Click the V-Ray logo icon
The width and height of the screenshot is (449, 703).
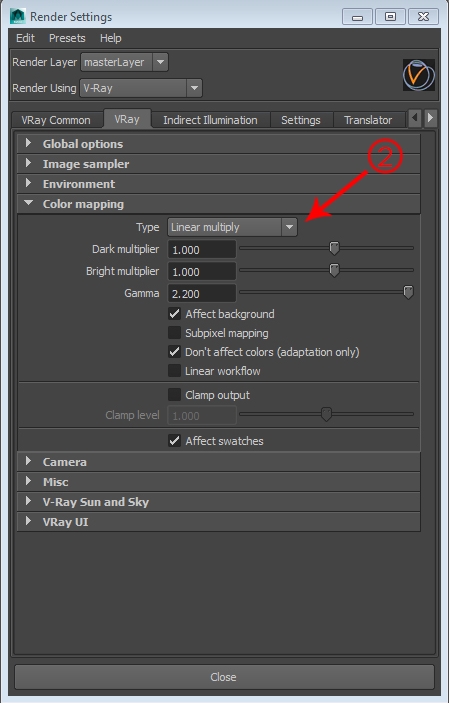(x=418, y=75)
